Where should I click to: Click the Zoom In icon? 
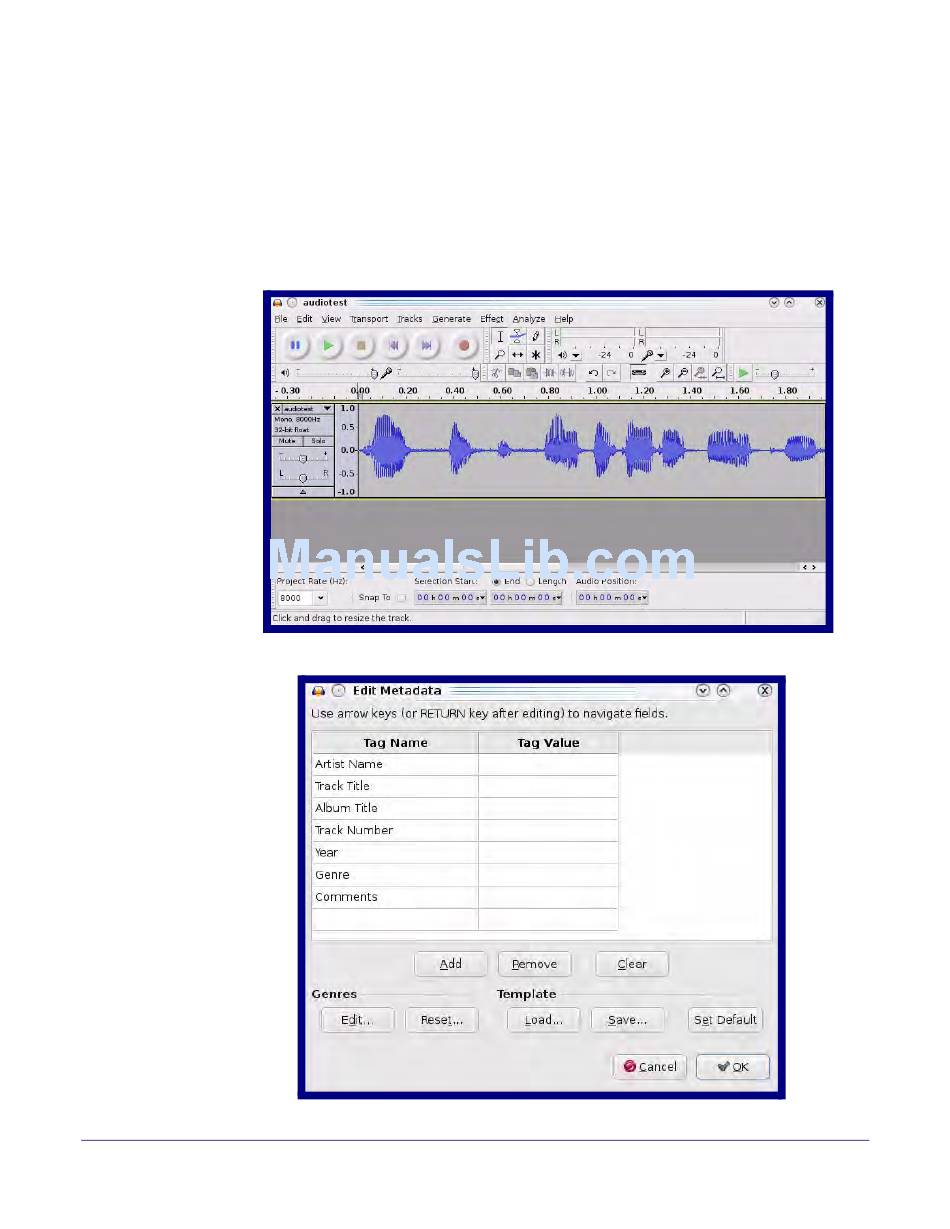point(665,372)
